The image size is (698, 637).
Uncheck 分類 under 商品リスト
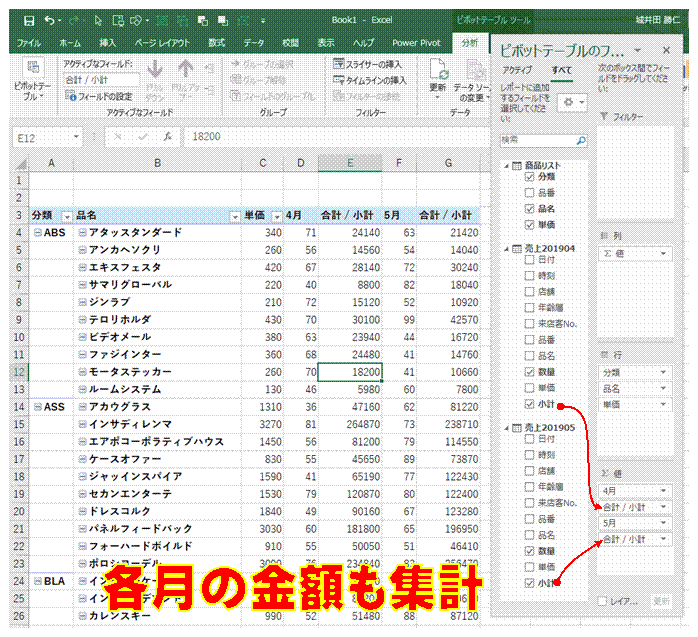(529, 177)
